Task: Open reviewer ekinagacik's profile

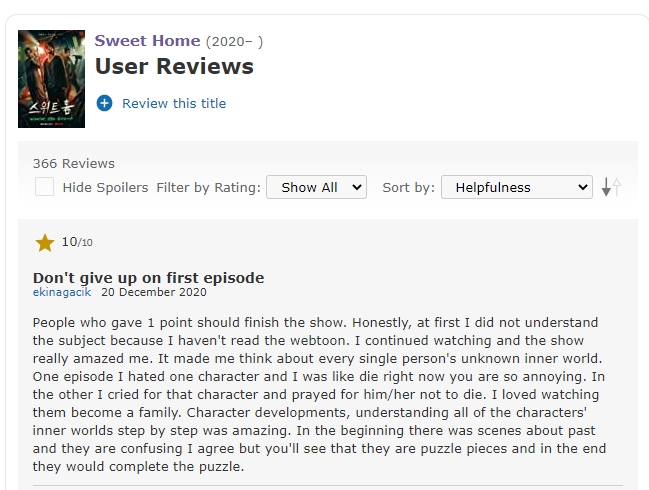Action: 62,292
